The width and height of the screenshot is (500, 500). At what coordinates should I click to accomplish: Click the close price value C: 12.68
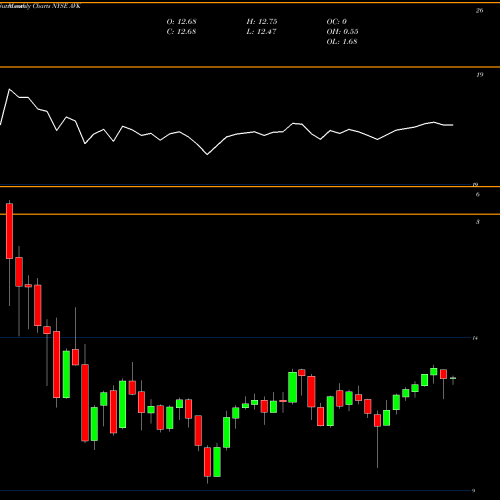click(x=181, y=32)
